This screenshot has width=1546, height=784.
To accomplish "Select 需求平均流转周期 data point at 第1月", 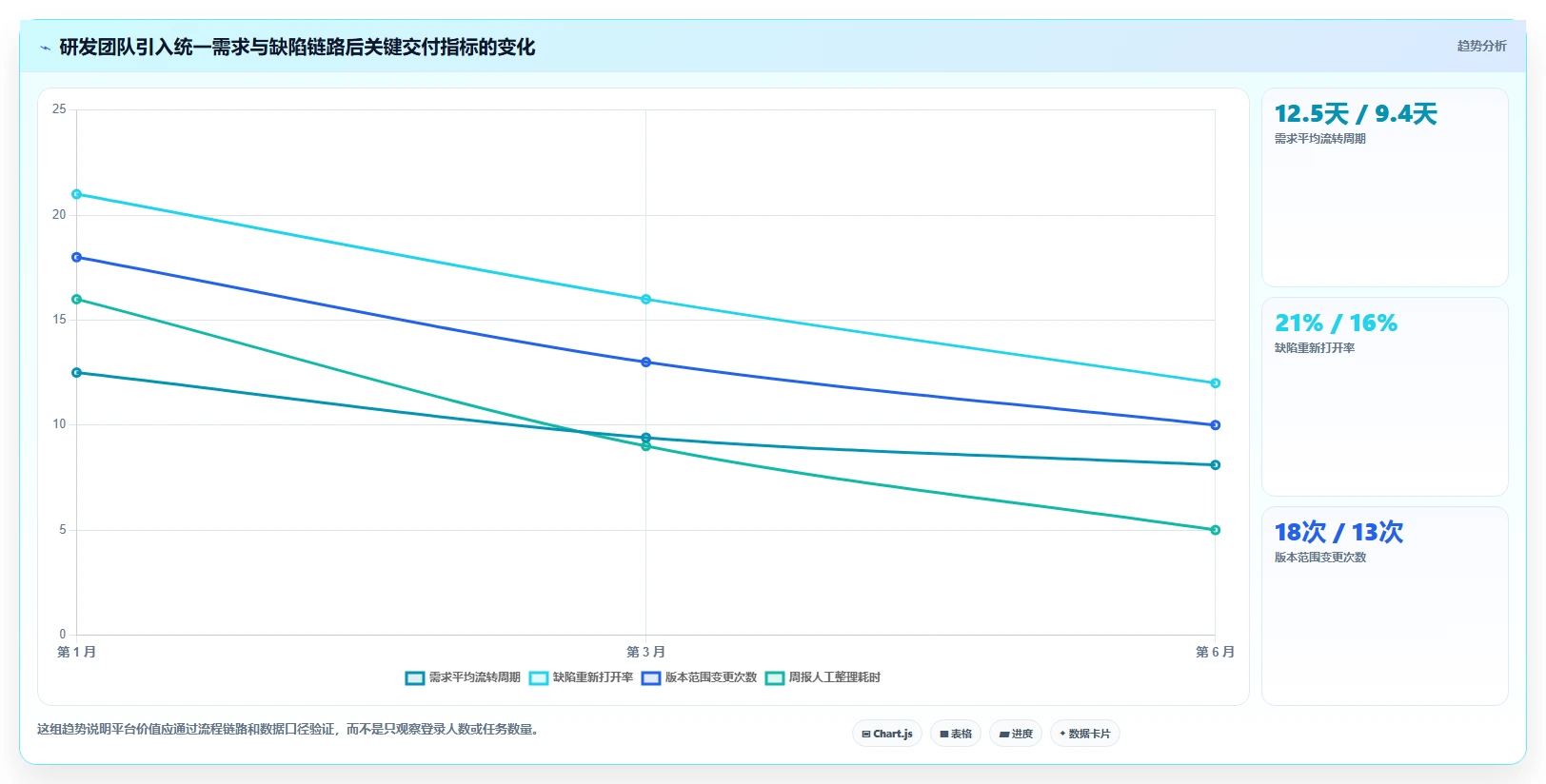I will tap(77, 373).
